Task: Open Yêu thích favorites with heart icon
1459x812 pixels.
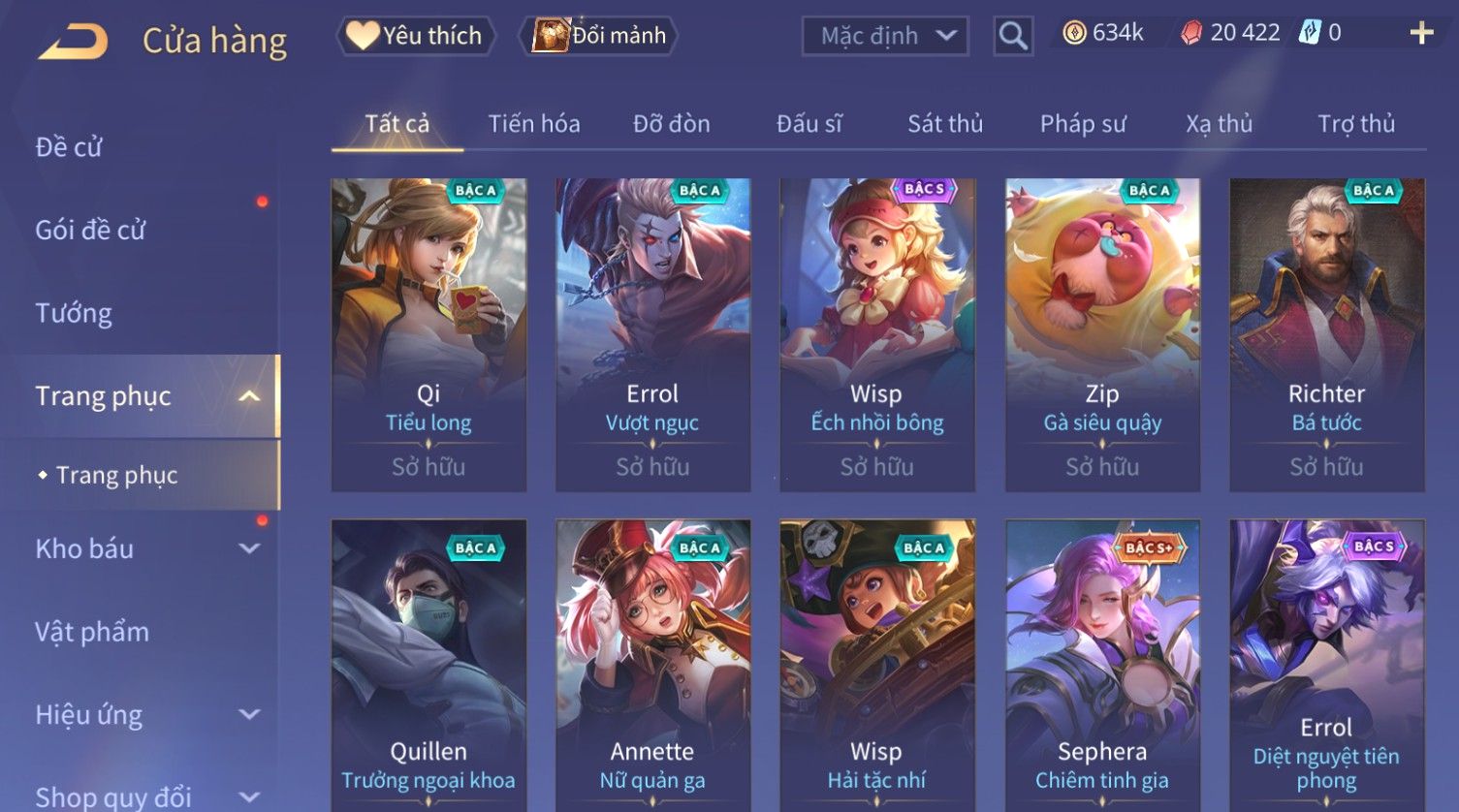Action: pyautogui.click(x=416, y=36)
